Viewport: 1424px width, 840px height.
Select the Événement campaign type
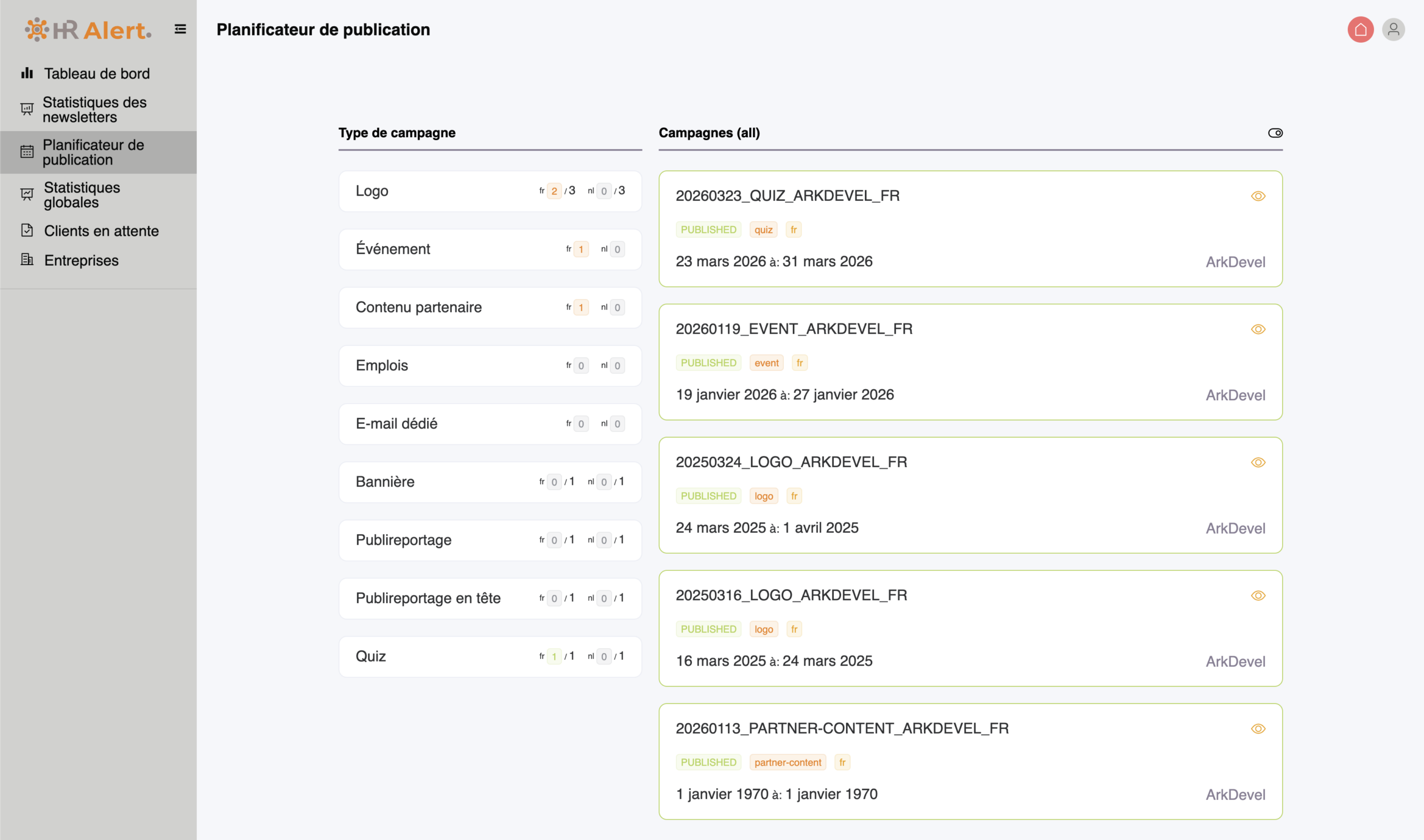click(489, 250)
